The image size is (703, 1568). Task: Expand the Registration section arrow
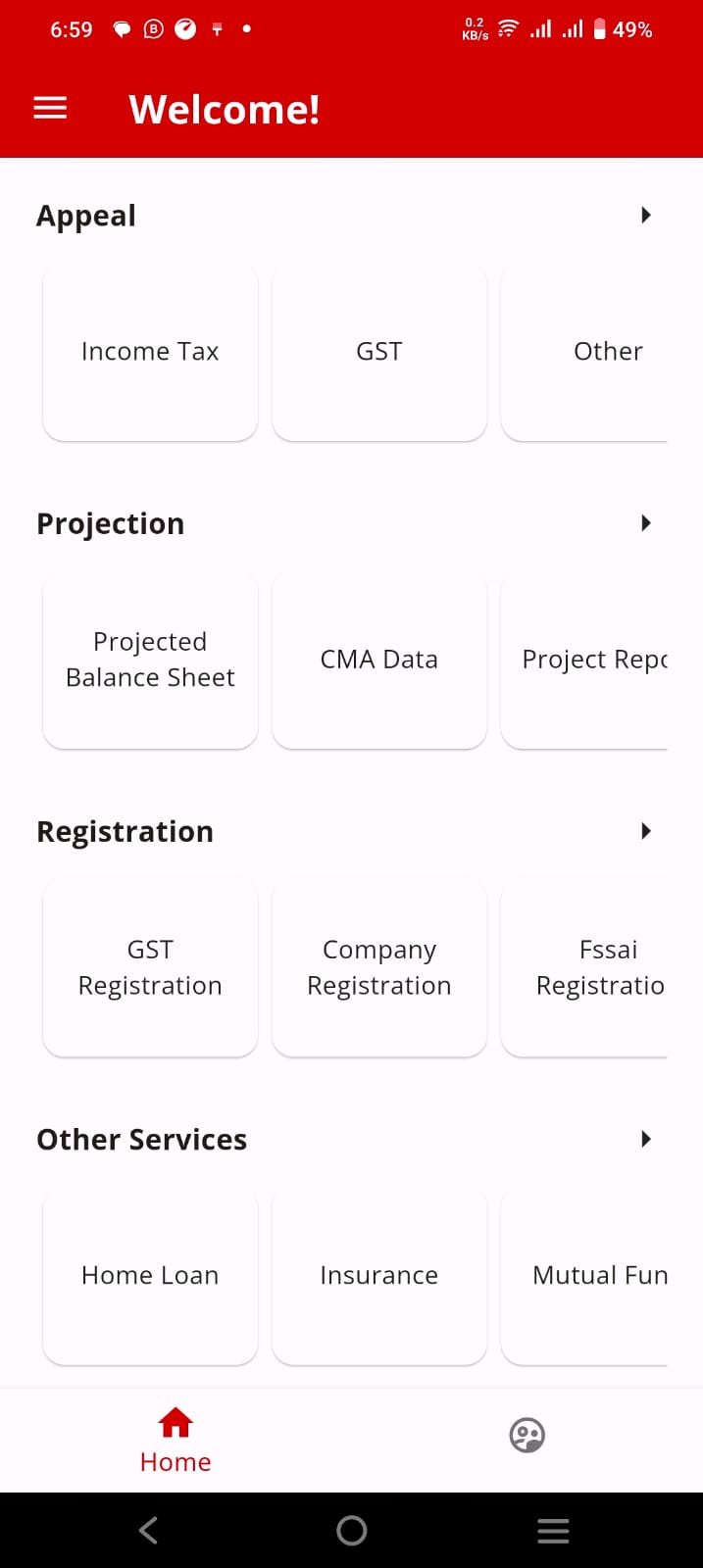coord(645,831)
